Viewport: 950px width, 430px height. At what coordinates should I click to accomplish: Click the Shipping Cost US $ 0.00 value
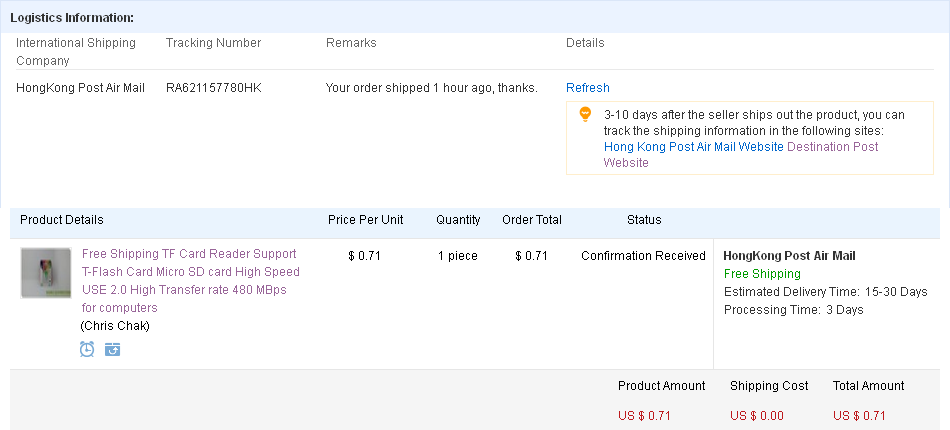click(x=757, y=416)
